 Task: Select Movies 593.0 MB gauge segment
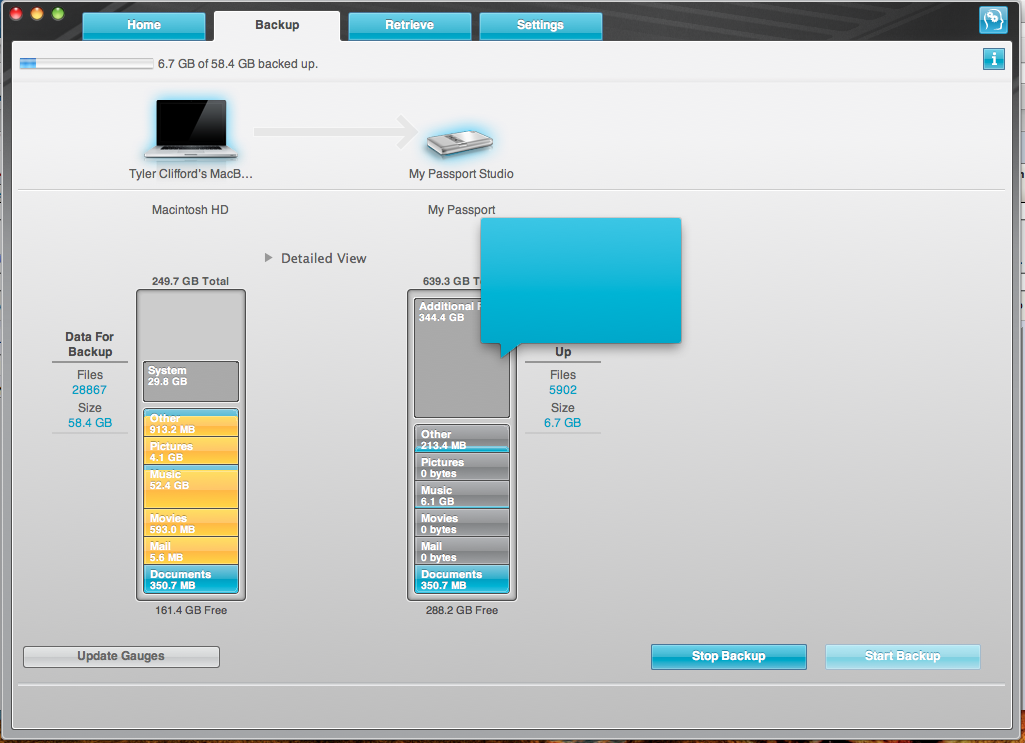pyautogui.click(x=191, y=523)
